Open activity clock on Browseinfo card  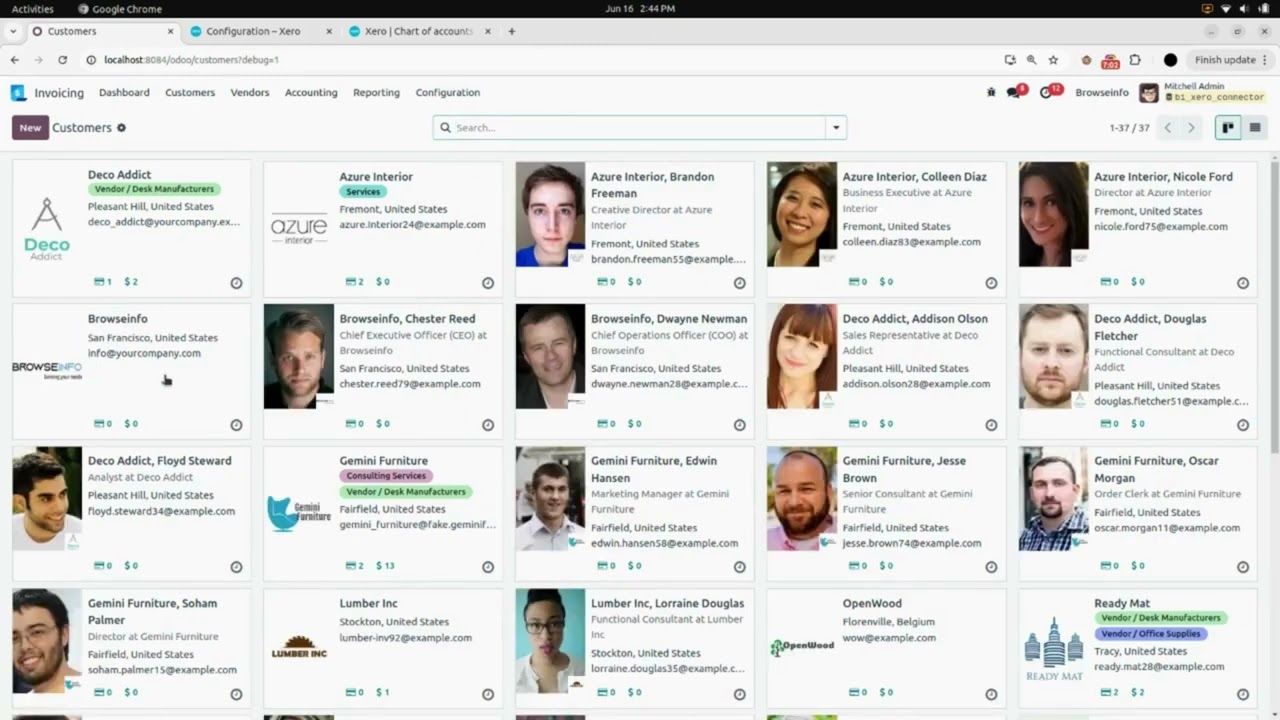(236, 425)
